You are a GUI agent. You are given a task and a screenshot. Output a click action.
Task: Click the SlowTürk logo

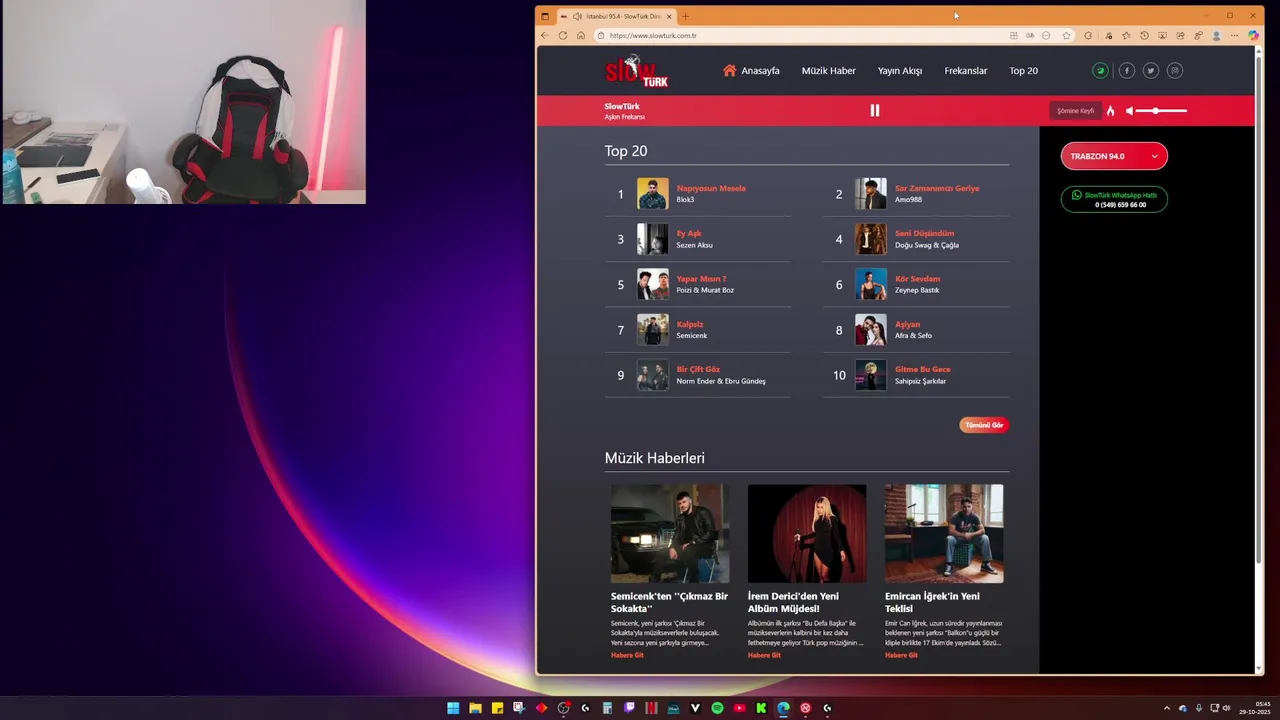point(636,72)
